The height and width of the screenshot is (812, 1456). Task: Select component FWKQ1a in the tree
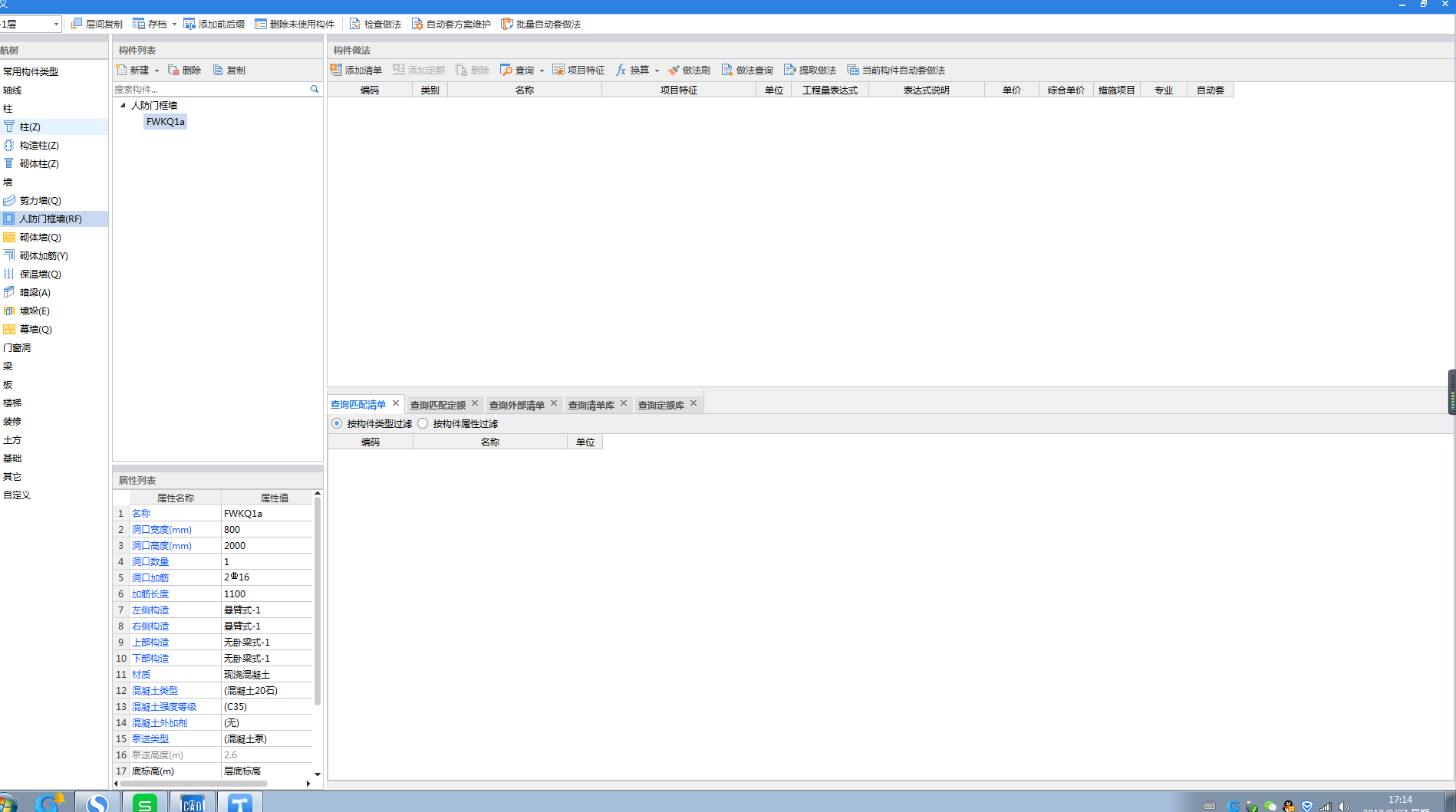click(x=165, y=122)
